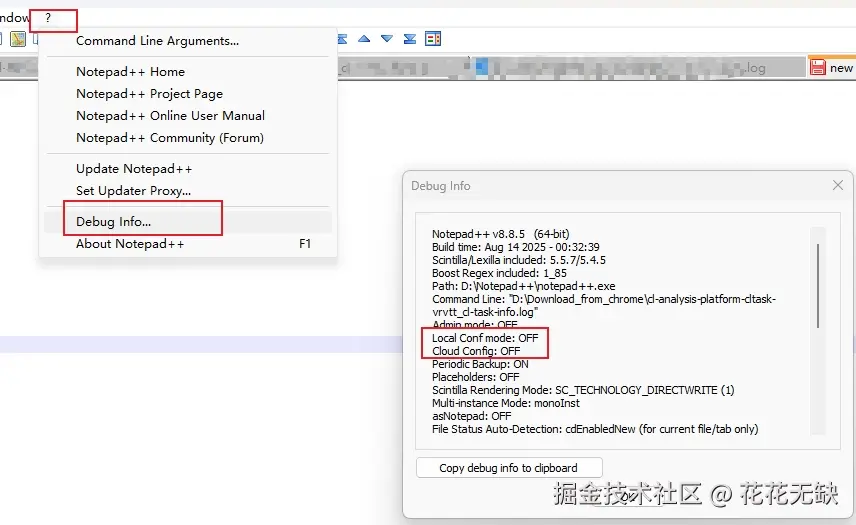Jump to next diff down-arrow icon
This screenshot has height=525, width=856.
(387, 39)
